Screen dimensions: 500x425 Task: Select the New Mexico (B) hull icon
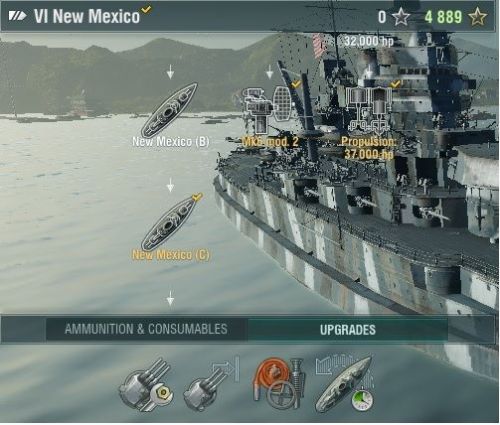[x=169, y=110]
